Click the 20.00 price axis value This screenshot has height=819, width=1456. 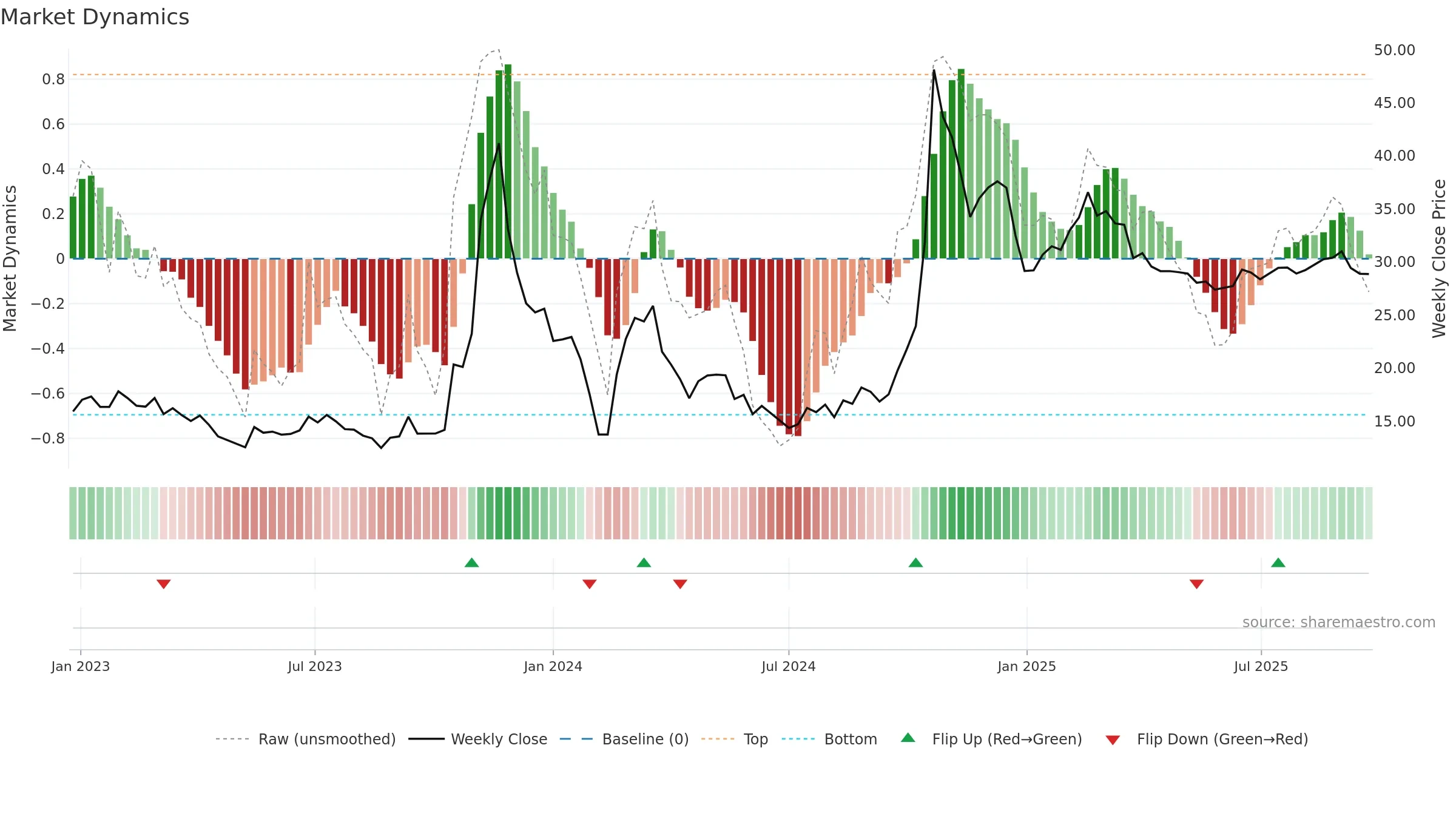click(x=1395, y=368)
